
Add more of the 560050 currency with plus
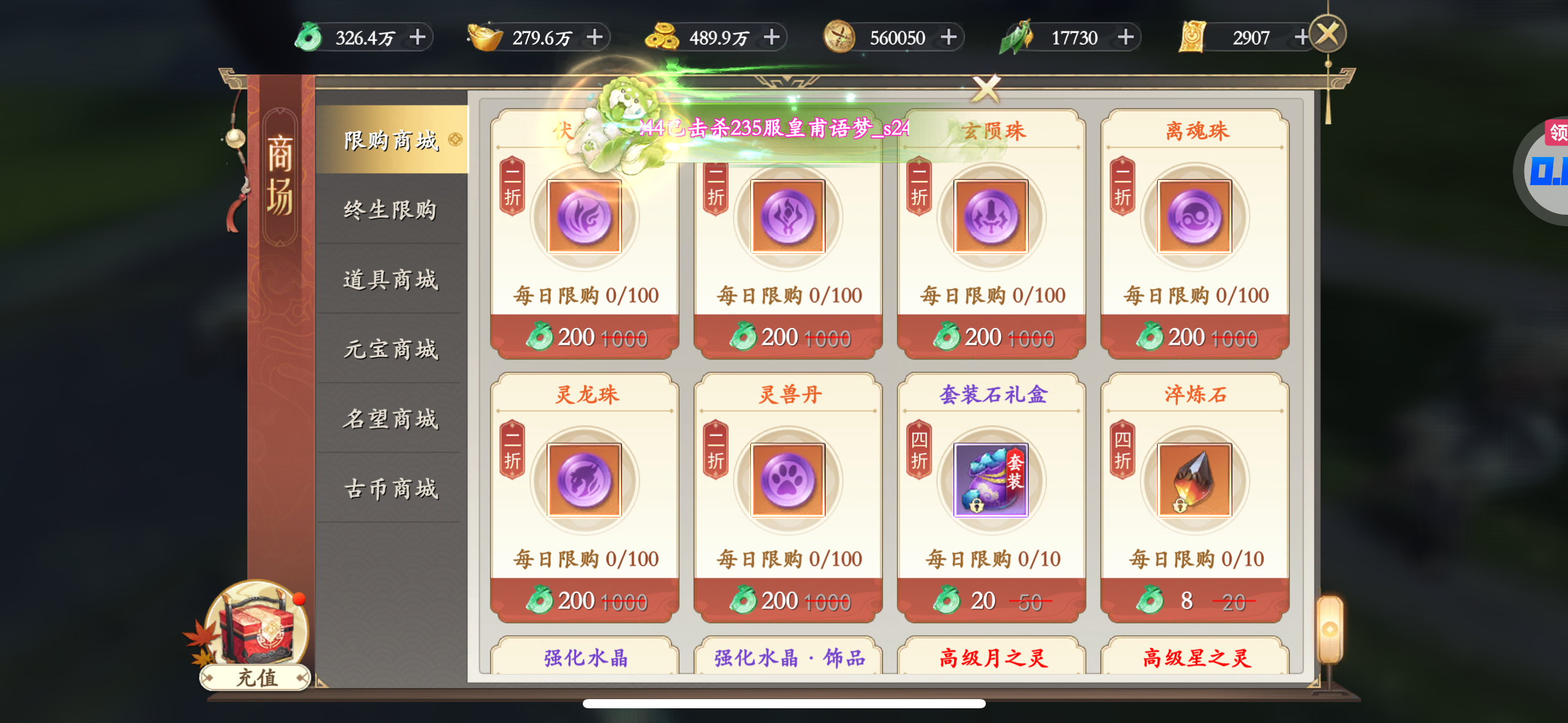click(x=948, y=37)
